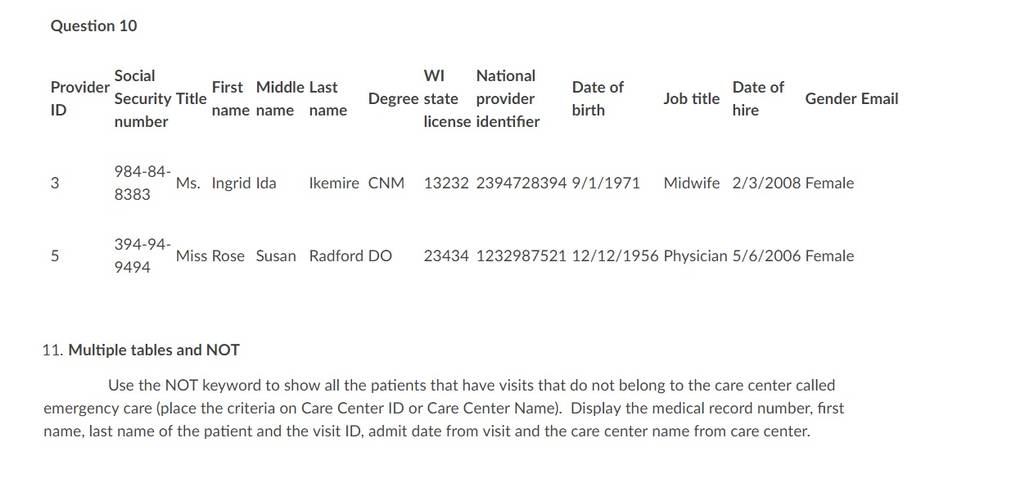Select SSN cell 984-84-8383
Viewport: 1024px width, 477px height.
click(x=143, y=183)
